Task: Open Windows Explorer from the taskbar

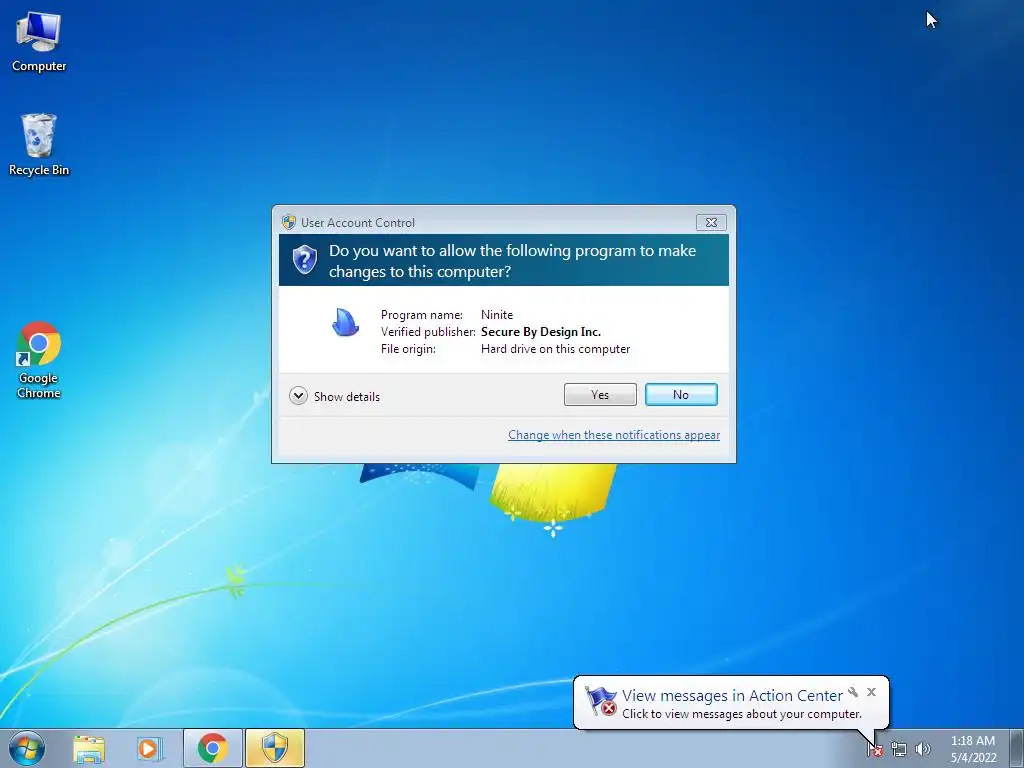Action: [x=89, y=748]
